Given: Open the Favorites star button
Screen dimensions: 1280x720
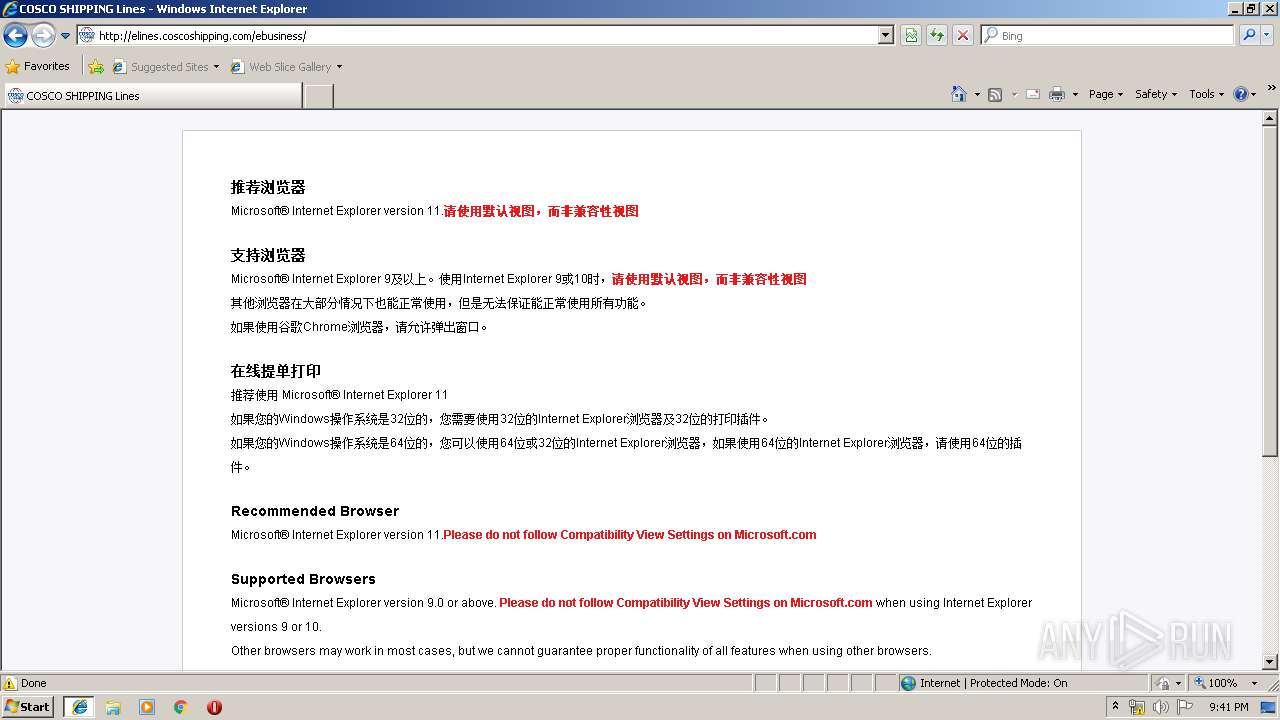Looking at the screenshot, I should pyautogui.click(x=38, y=67).
